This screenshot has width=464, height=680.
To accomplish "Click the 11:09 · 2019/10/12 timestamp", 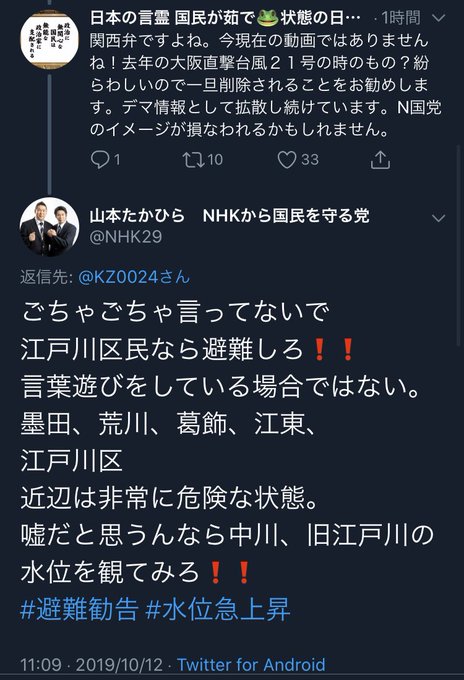I will pos(91,664).
